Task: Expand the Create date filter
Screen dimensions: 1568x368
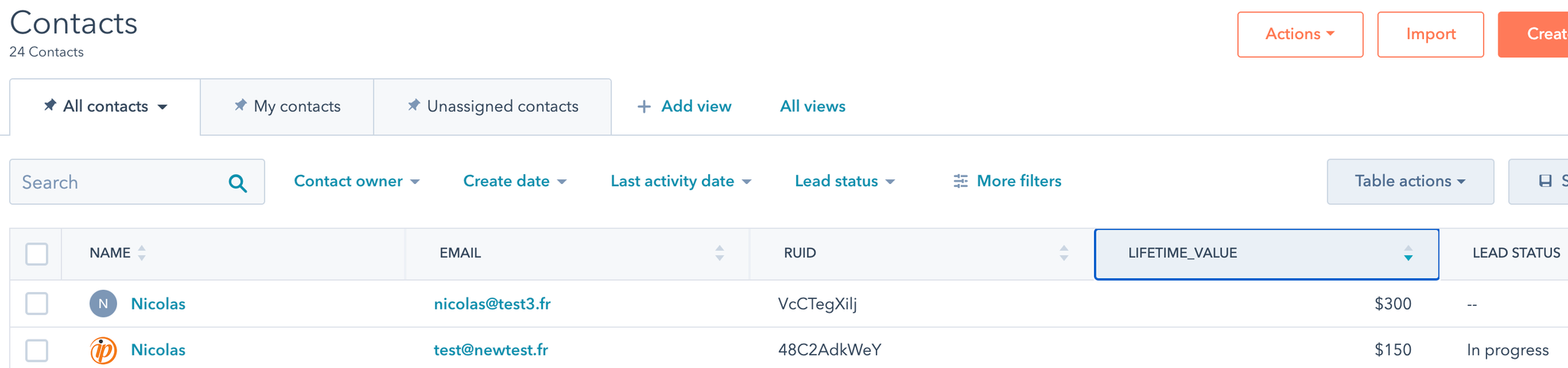Action: [514, 181]
